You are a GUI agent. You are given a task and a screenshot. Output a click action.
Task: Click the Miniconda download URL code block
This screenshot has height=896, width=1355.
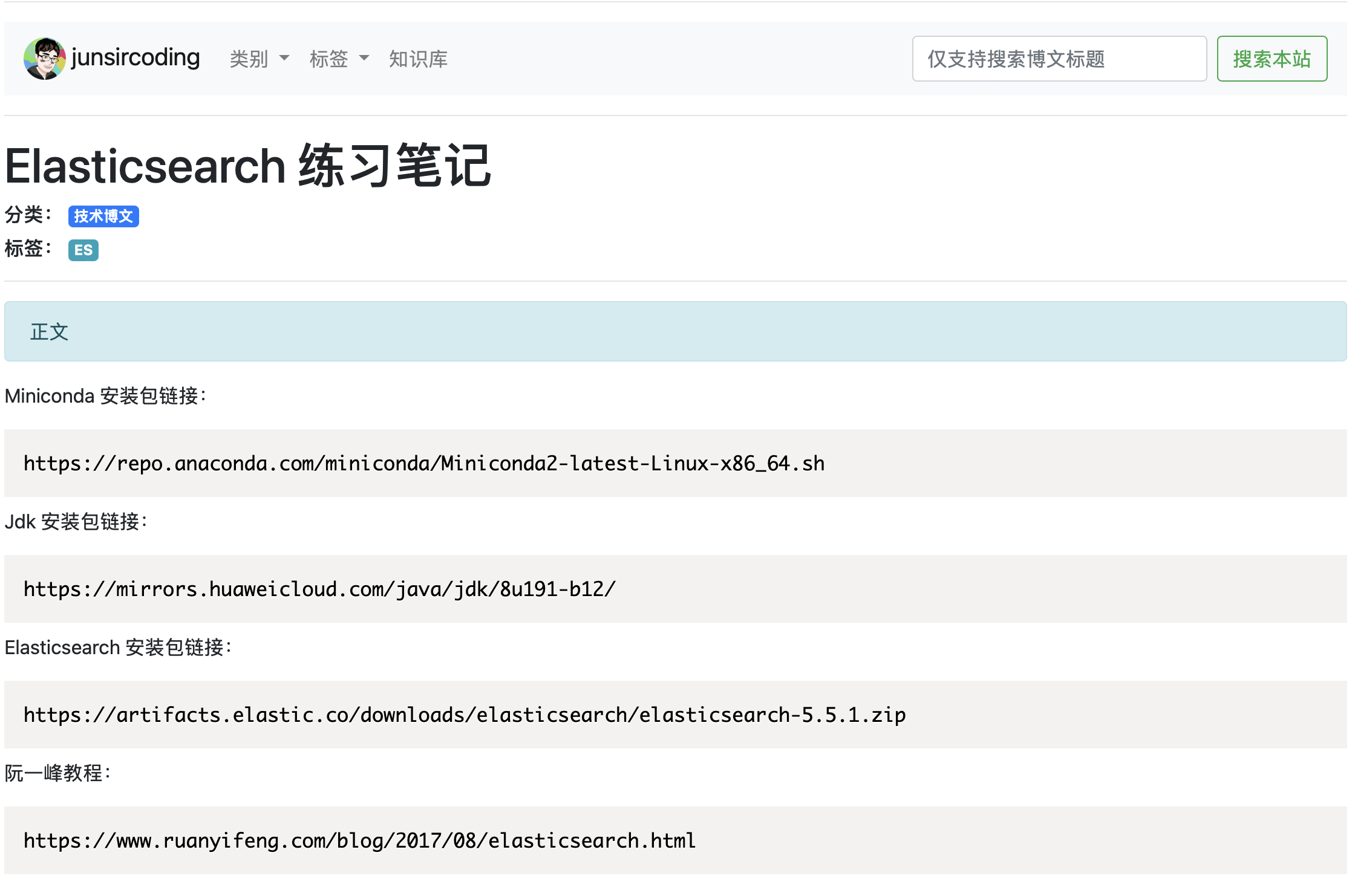coord(423,464)
